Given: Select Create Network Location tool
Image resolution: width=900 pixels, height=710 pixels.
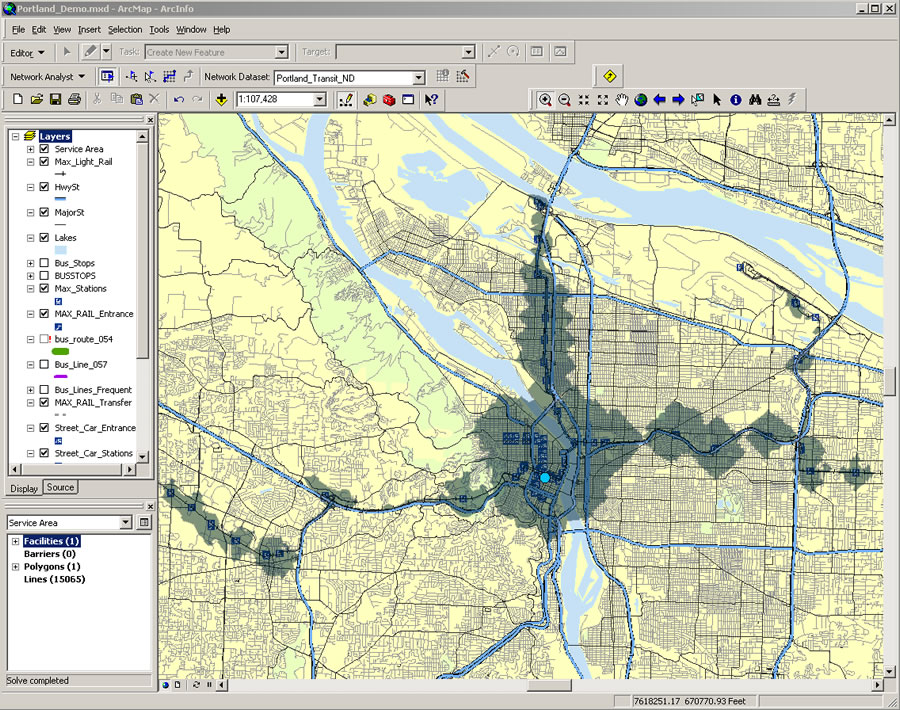Looking at the screenshot, I should pyautogui.click(x=132, y=76).
